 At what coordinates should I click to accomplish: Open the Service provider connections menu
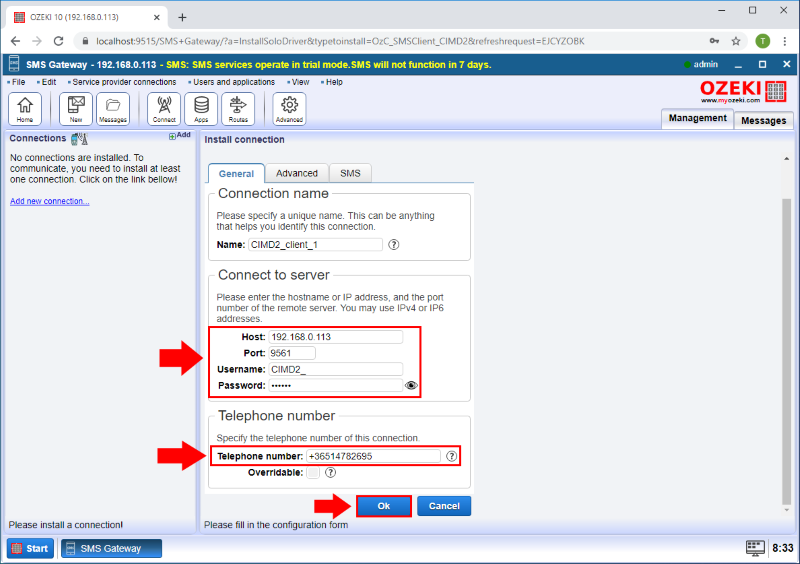click(122, 82)
